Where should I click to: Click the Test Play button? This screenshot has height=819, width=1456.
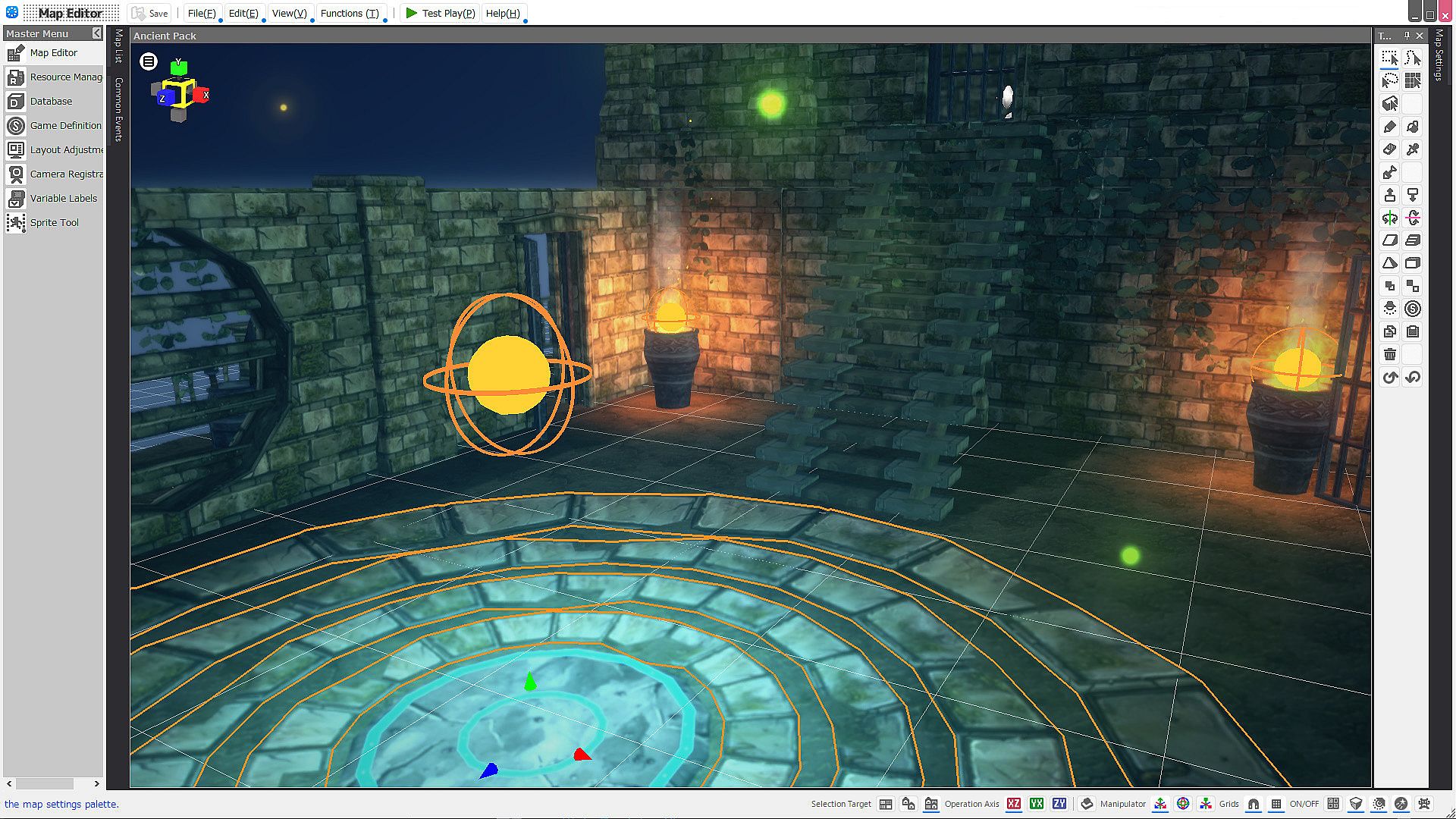440,13
